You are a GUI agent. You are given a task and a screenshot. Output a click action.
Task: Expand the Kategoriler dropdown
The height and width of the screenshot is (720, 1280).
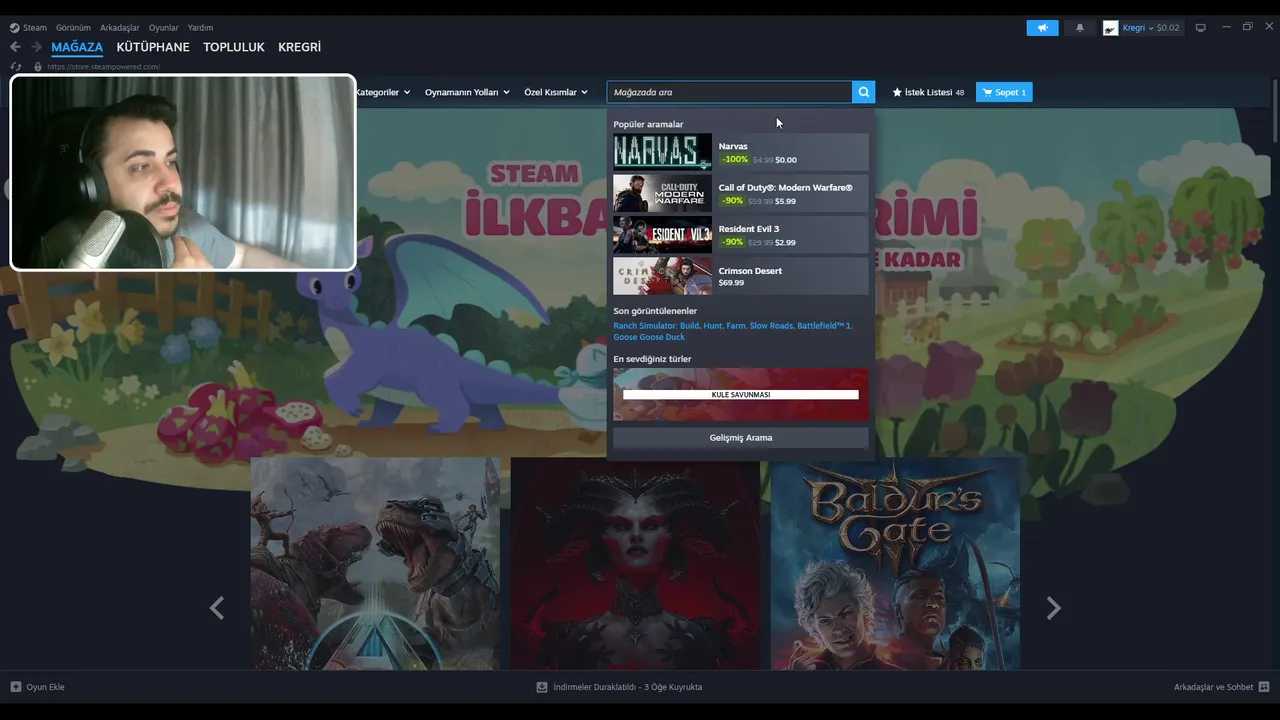pyautogui.click(x=382, y=92)
